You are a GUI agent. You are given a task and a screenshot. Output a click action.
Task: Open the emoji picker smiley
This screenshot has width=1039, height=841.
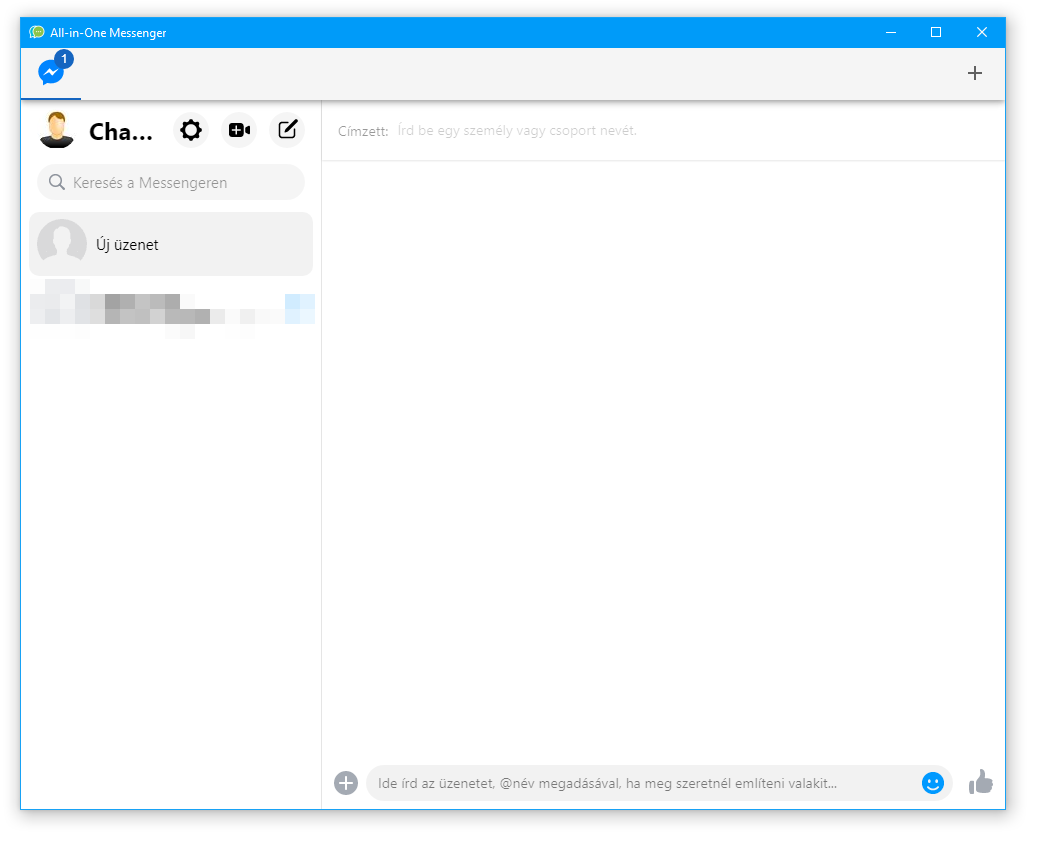click(932, 783)
